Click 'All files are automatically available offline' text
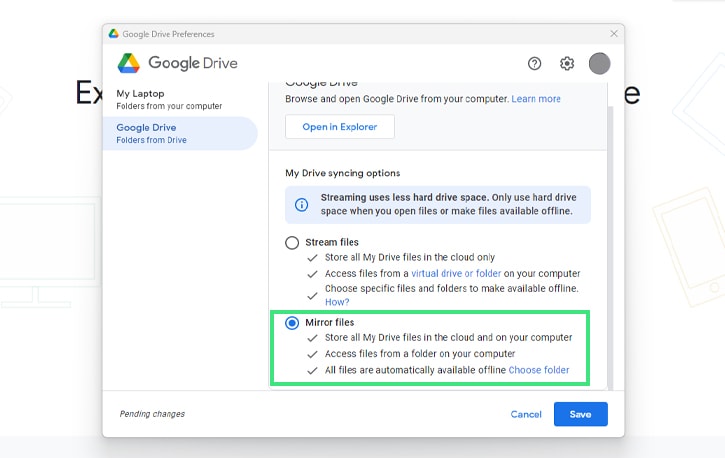This screenshot has height=458, width=725. coord(415,370)
